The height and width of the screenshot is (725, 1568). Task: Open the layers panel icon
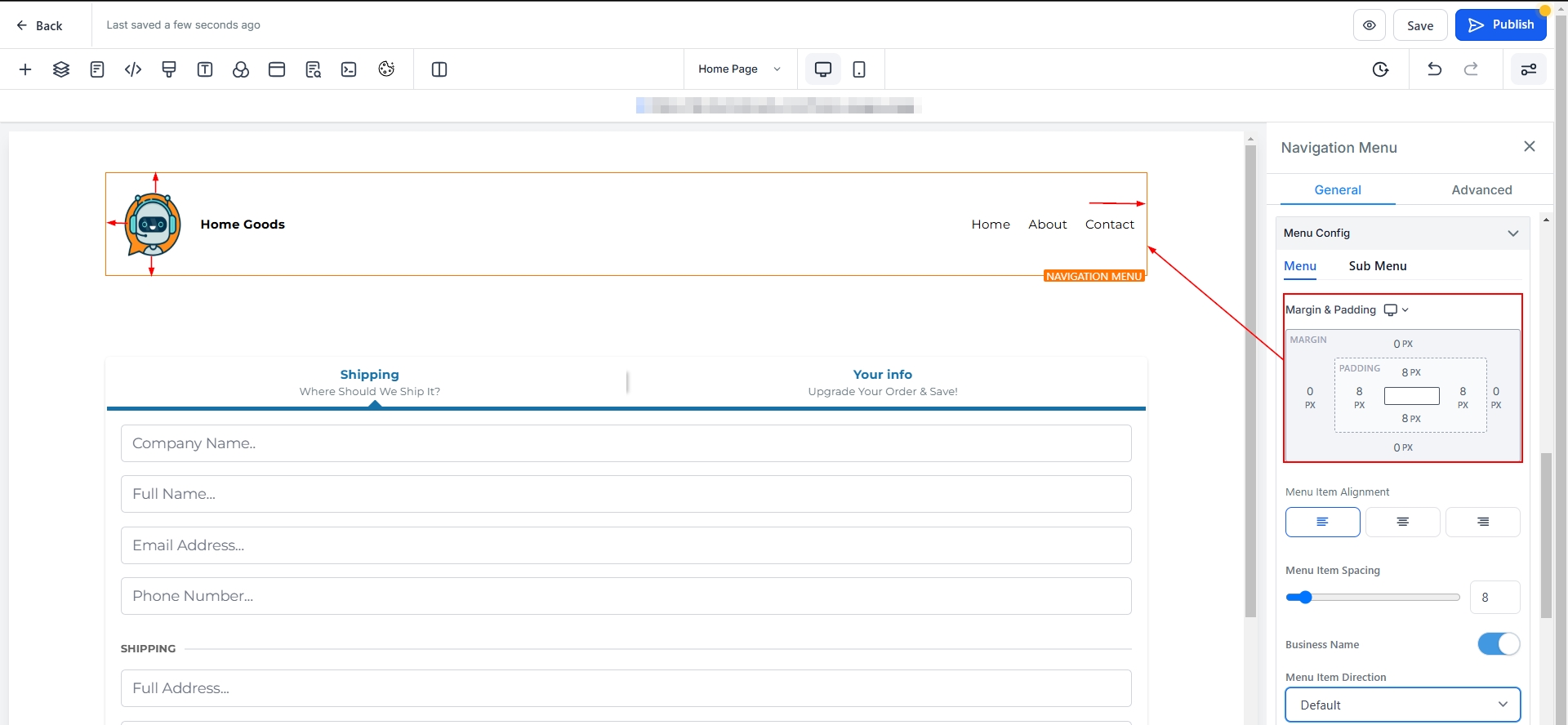click(x=61, y=69)
